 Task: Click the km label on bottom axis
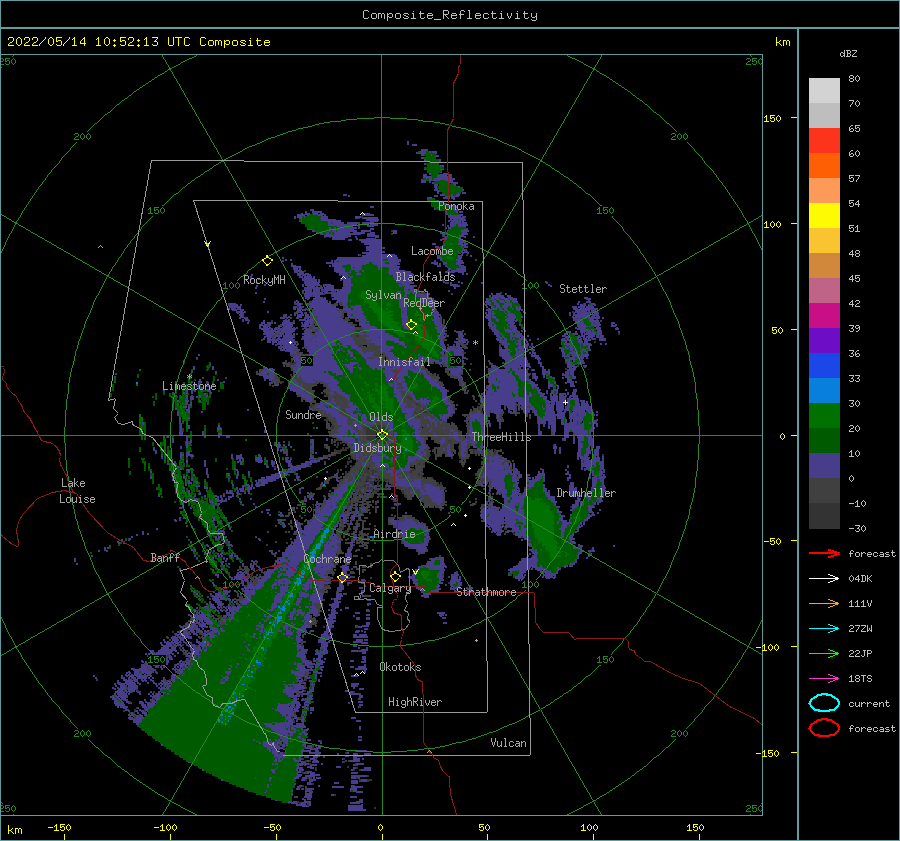click(14, 830)
